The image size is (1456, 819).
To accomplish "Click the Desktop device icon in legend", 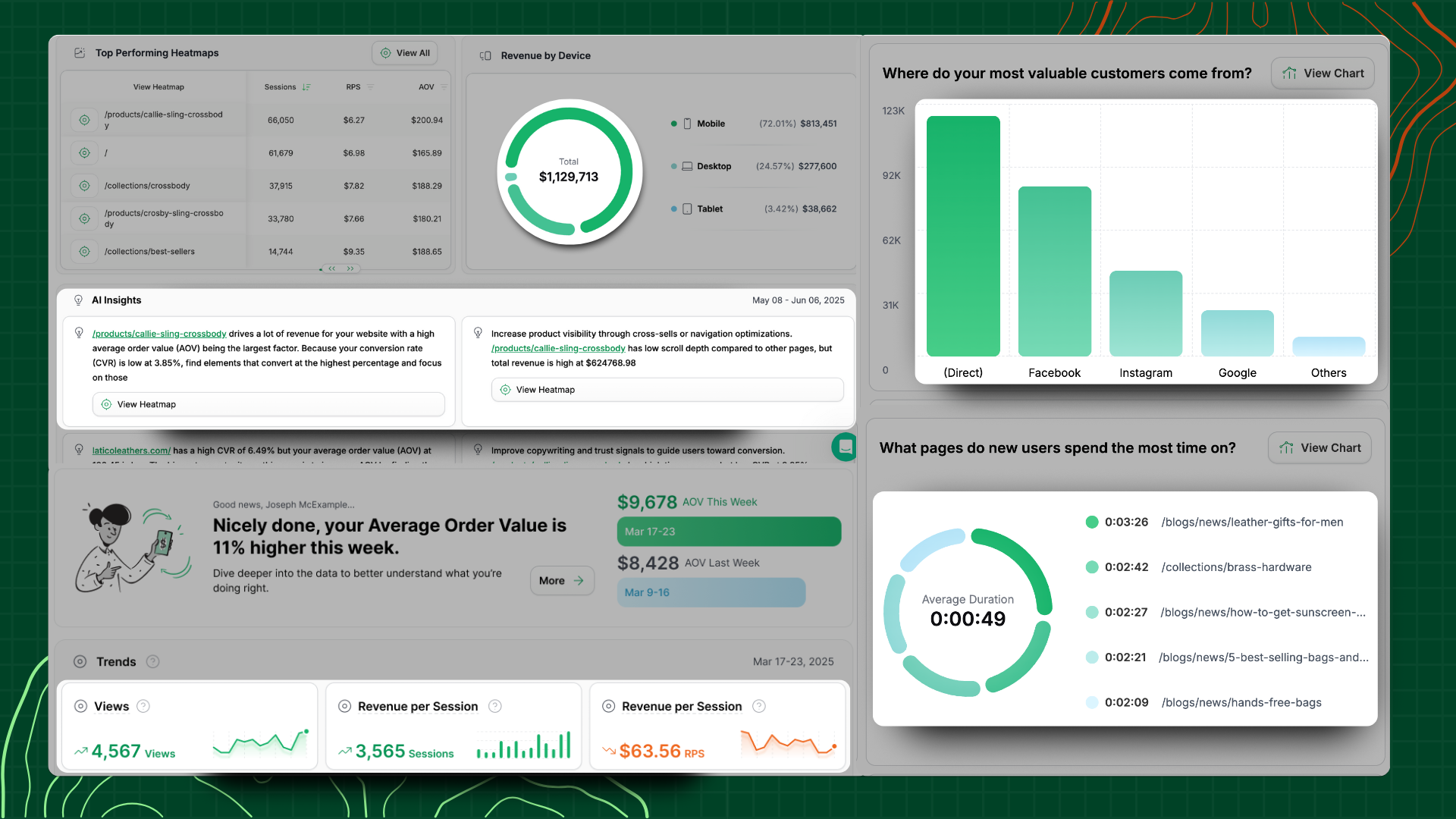I will 687,166.
